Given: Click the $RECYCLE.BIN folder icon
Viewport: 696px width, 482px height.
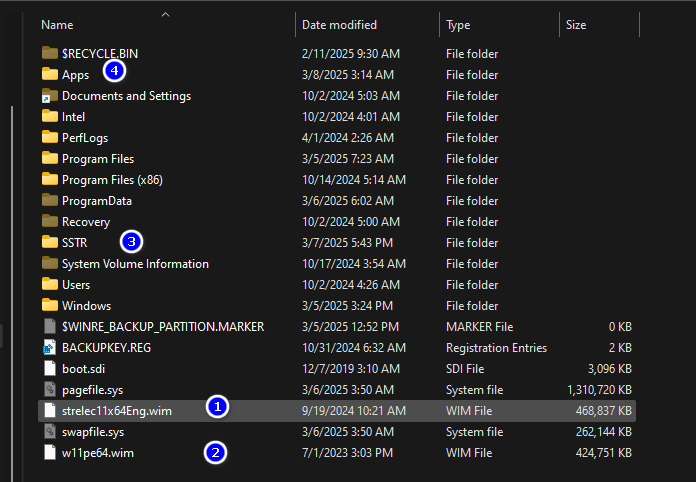Looking at the screenshot, I should (x=50, y=53).
